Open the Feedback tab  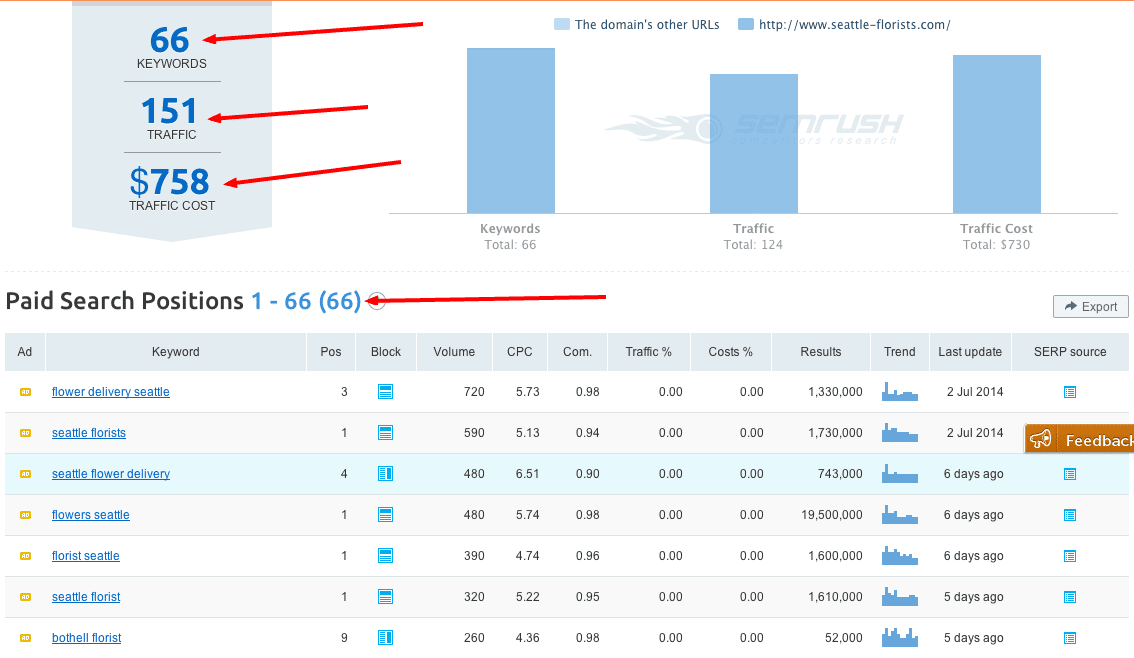click(x=1080, y=440)
